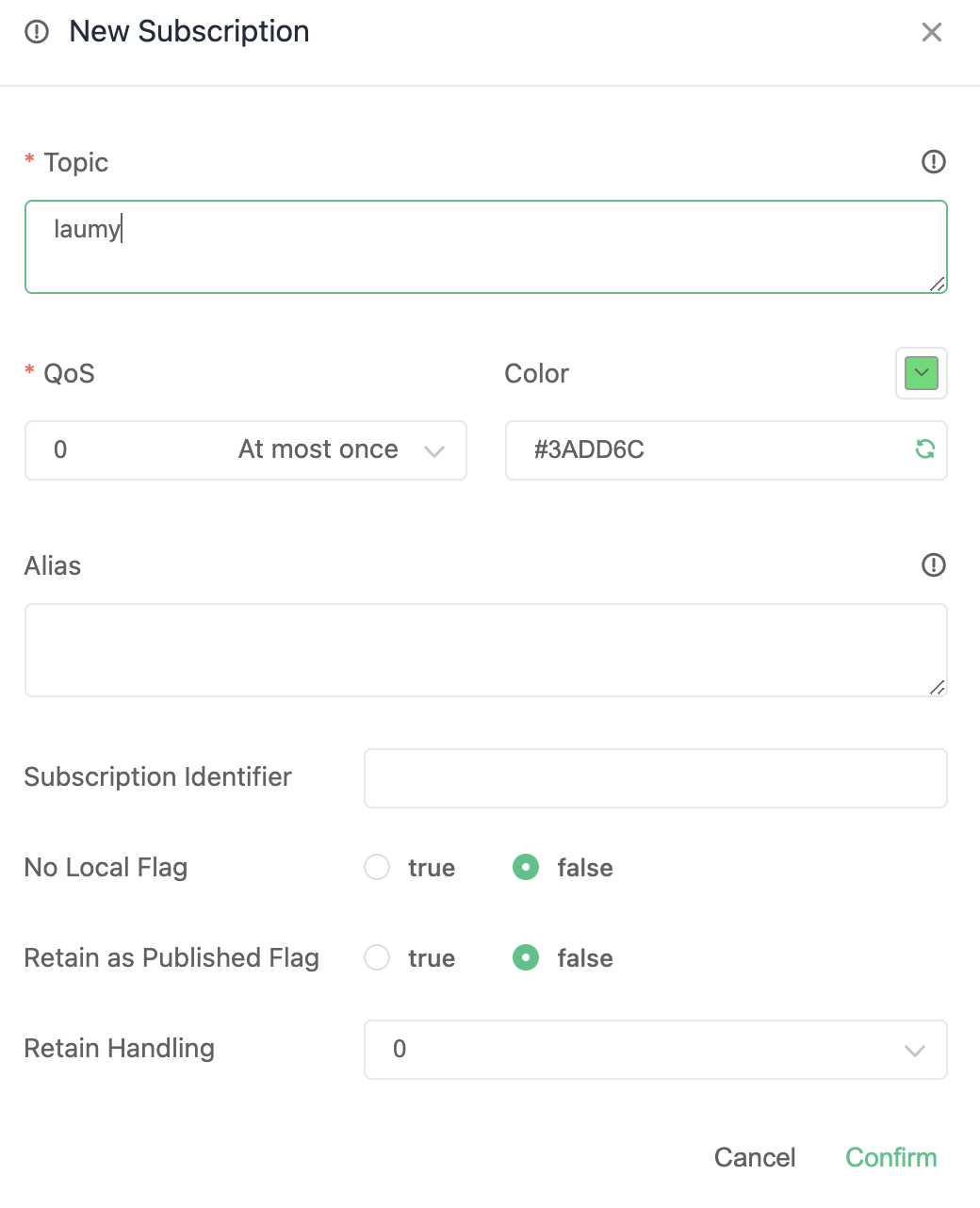Viewport: 980px width, 1208px height.
Task: Click the Topic text area resize handle
Action: click(x=938, y=284)
